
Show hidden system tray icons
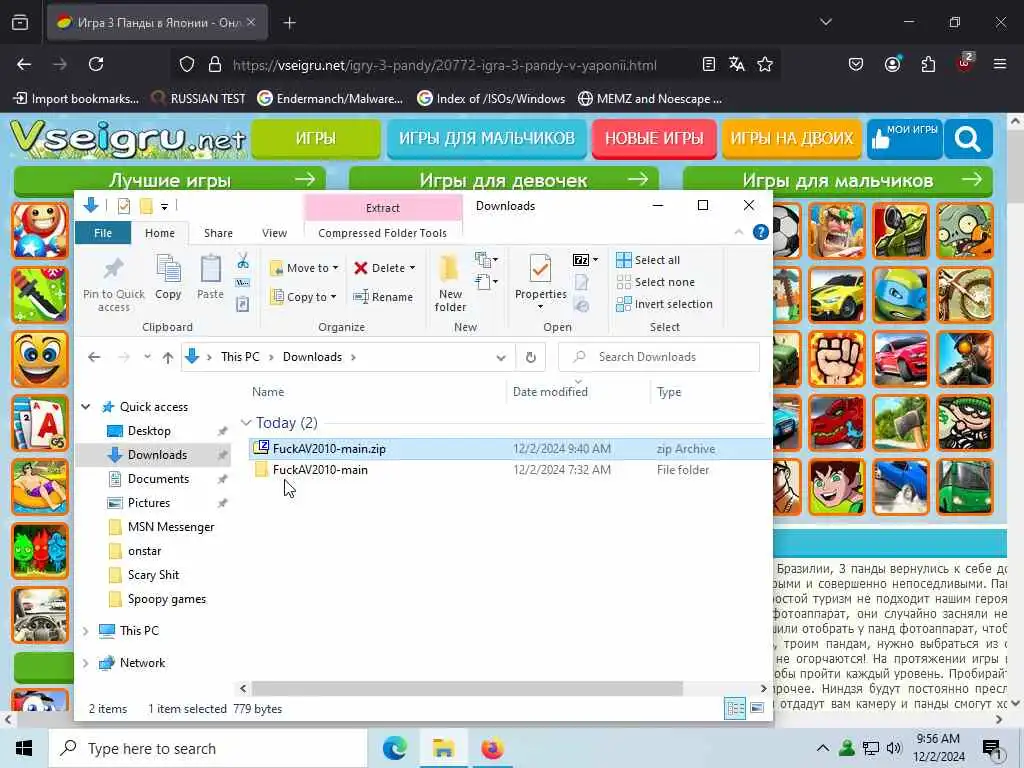point(822,748)
